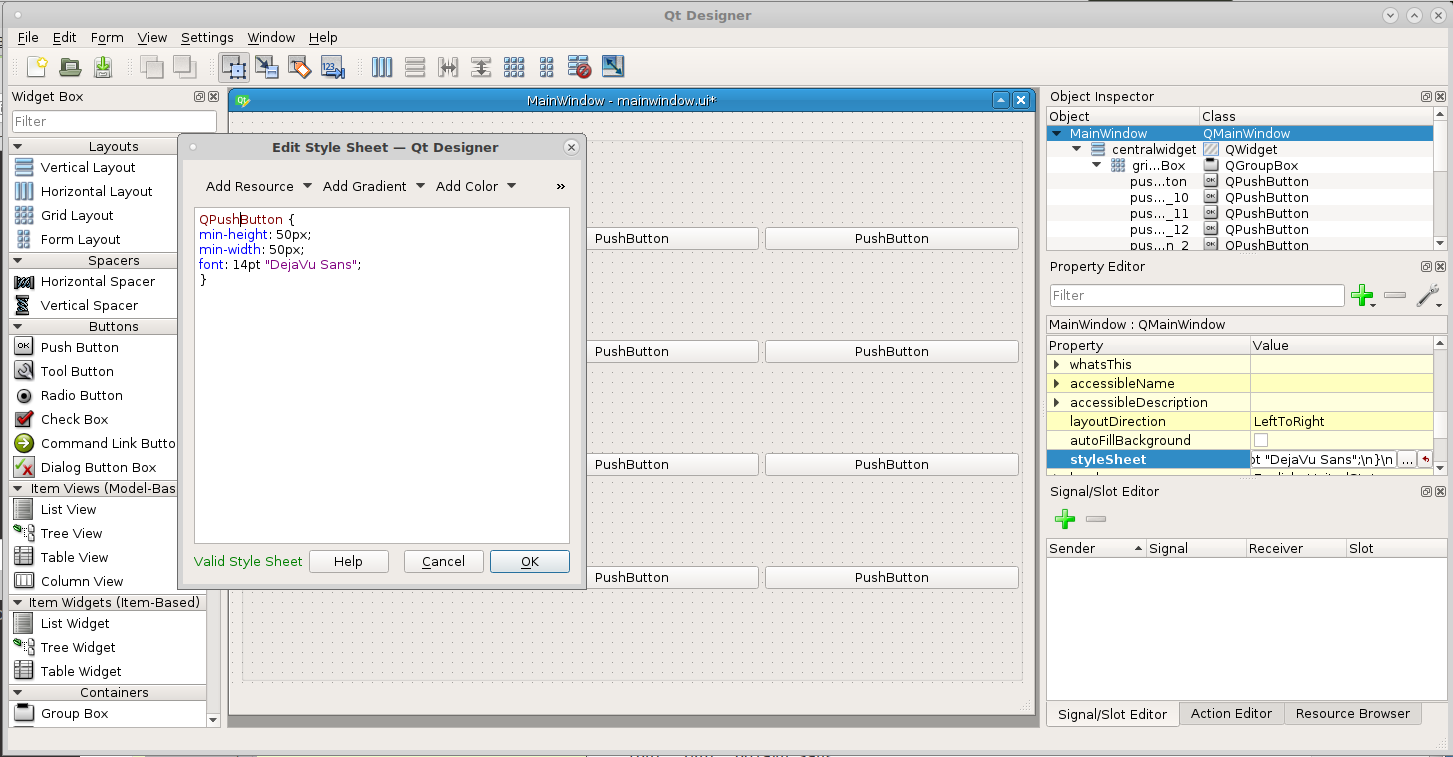Click the New Form toolbar icon
Image resolution: width=1453 pixels, height=757 pixels.
(37, 67)
